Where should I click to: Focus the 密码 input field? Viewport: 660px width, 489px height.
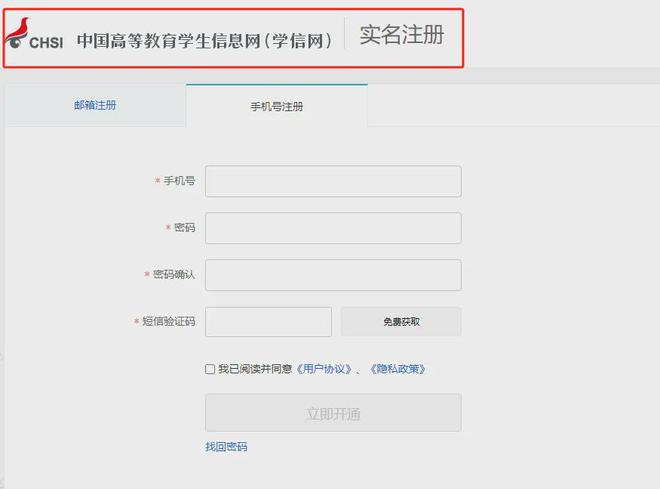(333, 228)
